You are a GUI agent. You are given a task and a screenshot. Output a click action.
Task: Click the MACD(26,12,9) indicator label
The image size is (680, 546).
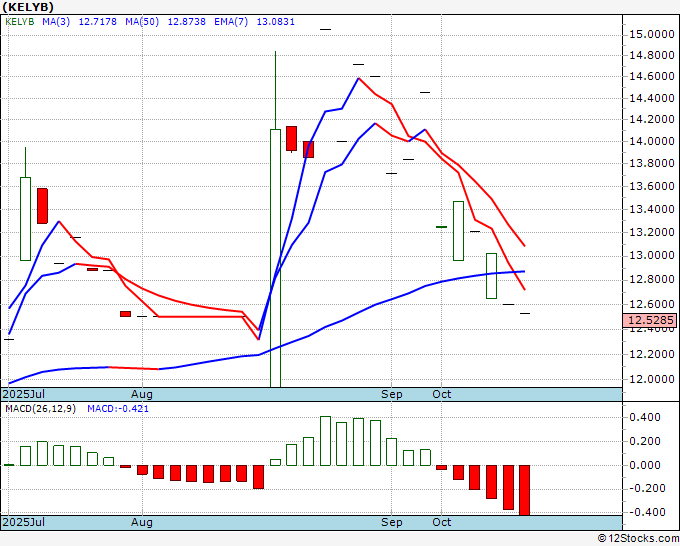[x=40, y=409]
